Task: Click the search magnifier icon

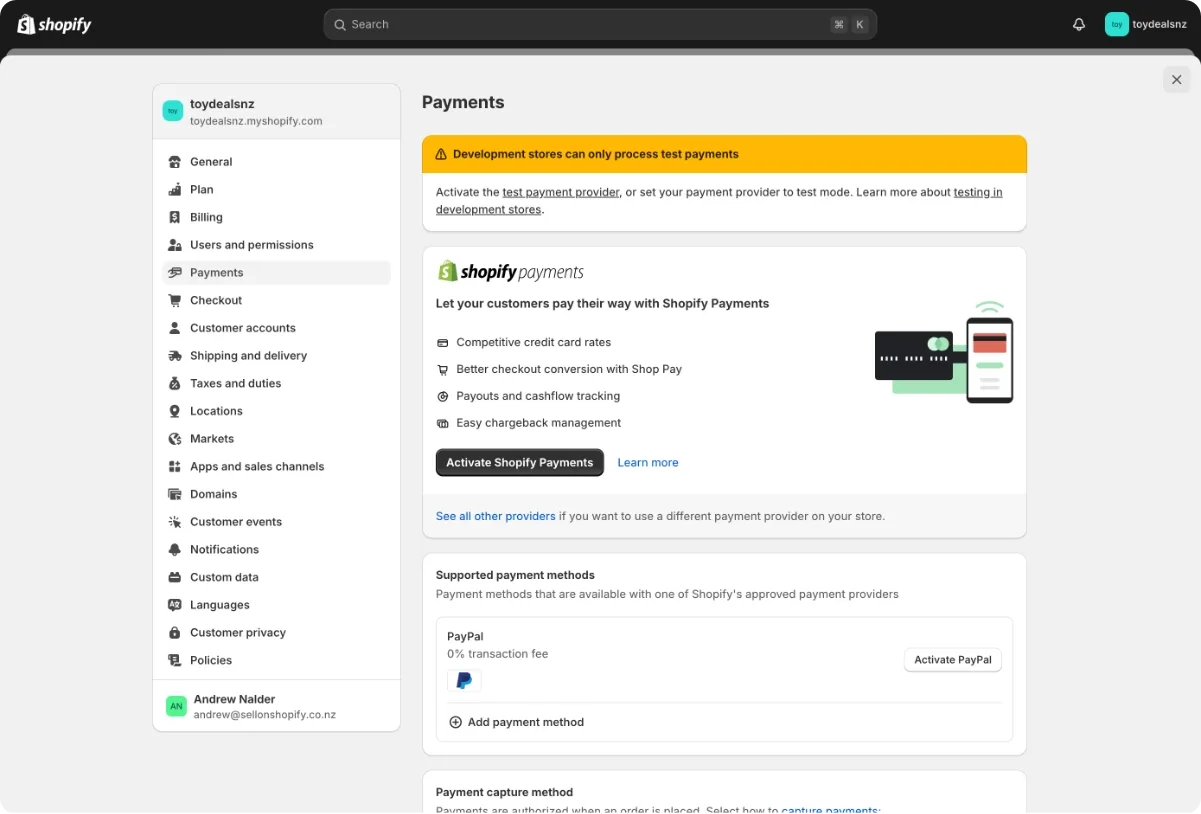Action: point(340,24)
